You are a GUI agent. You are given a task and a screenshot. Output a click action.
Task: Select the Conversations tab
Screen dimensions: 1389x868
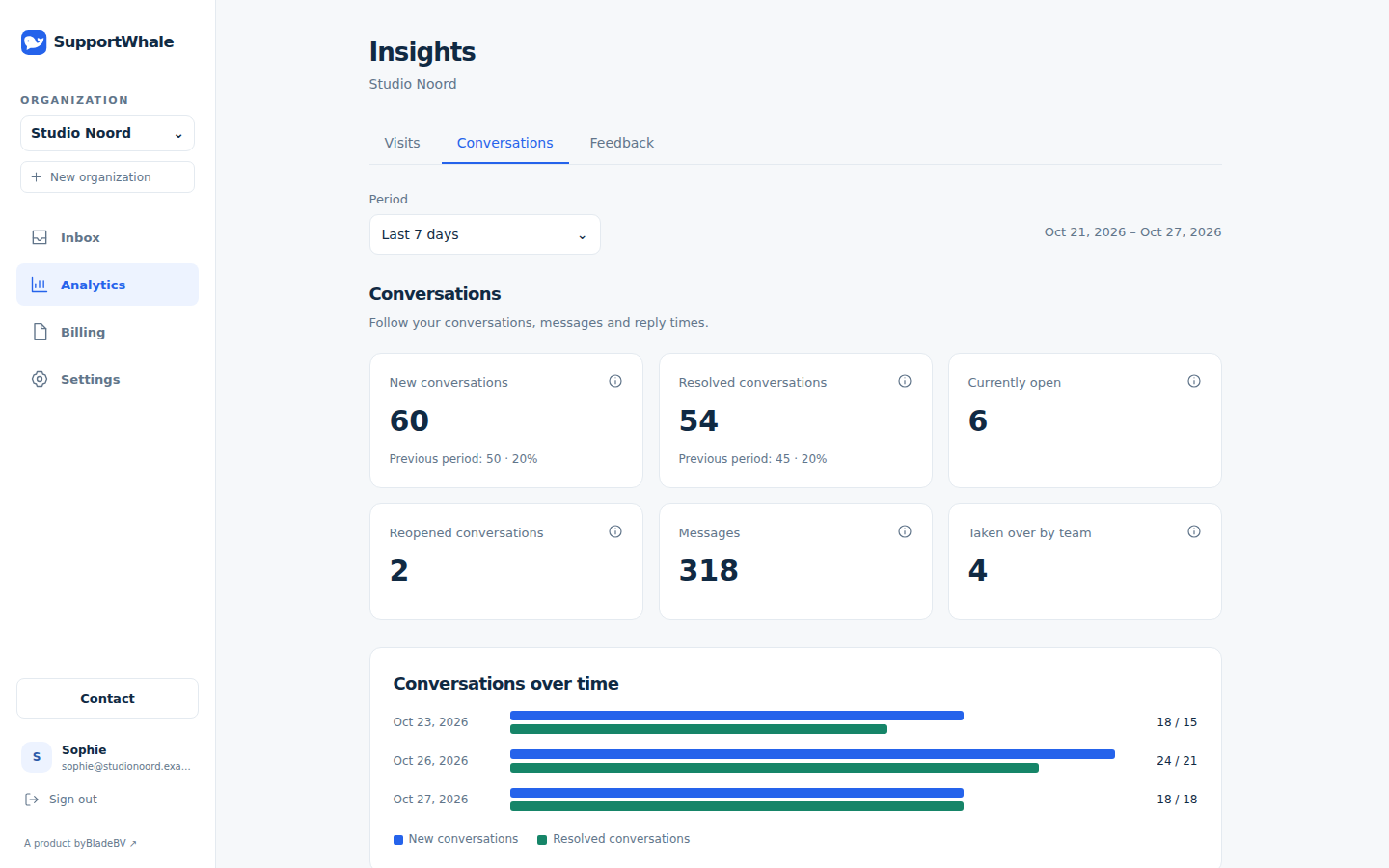(x=505, y=143)
